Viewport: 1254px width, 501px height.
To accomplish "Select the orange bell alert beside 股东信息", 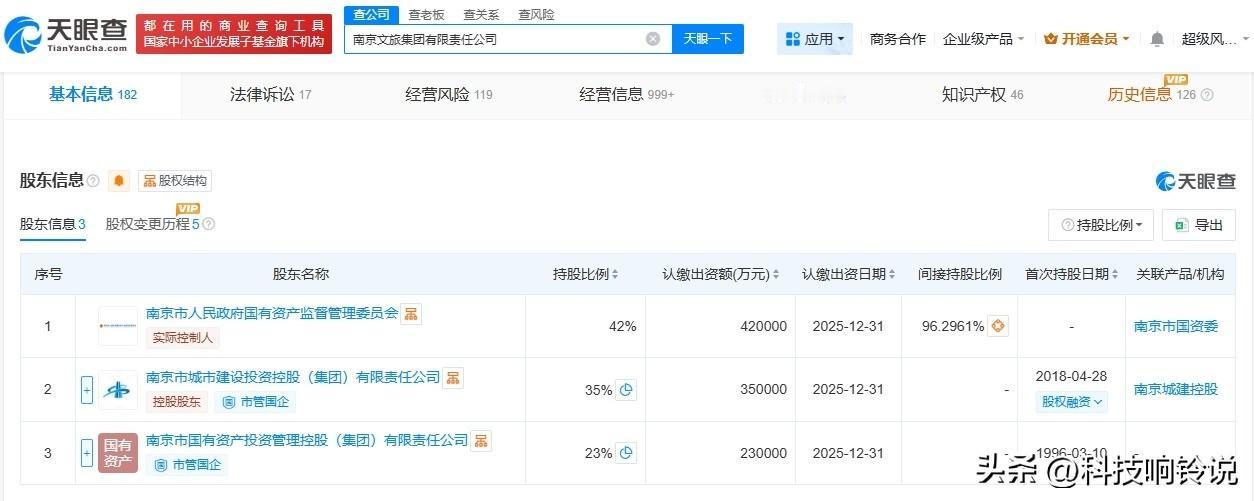I will 119,181.
